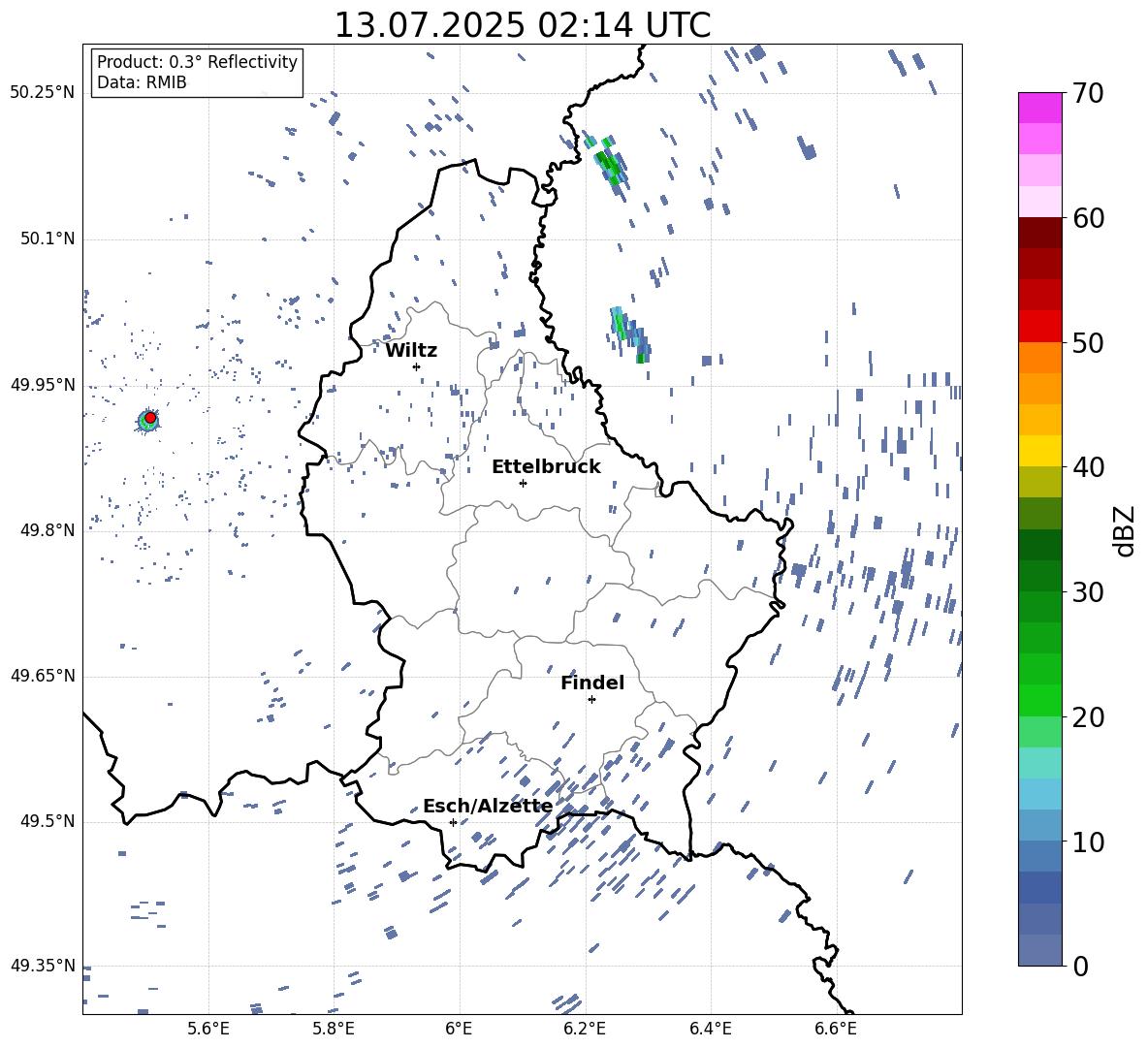Image resolution: width=1148 pixels, height=1048 pixels.
Task: Click the teal-green echo cell near 50.0°N, 6.27°E
Action: coord(630,335)
